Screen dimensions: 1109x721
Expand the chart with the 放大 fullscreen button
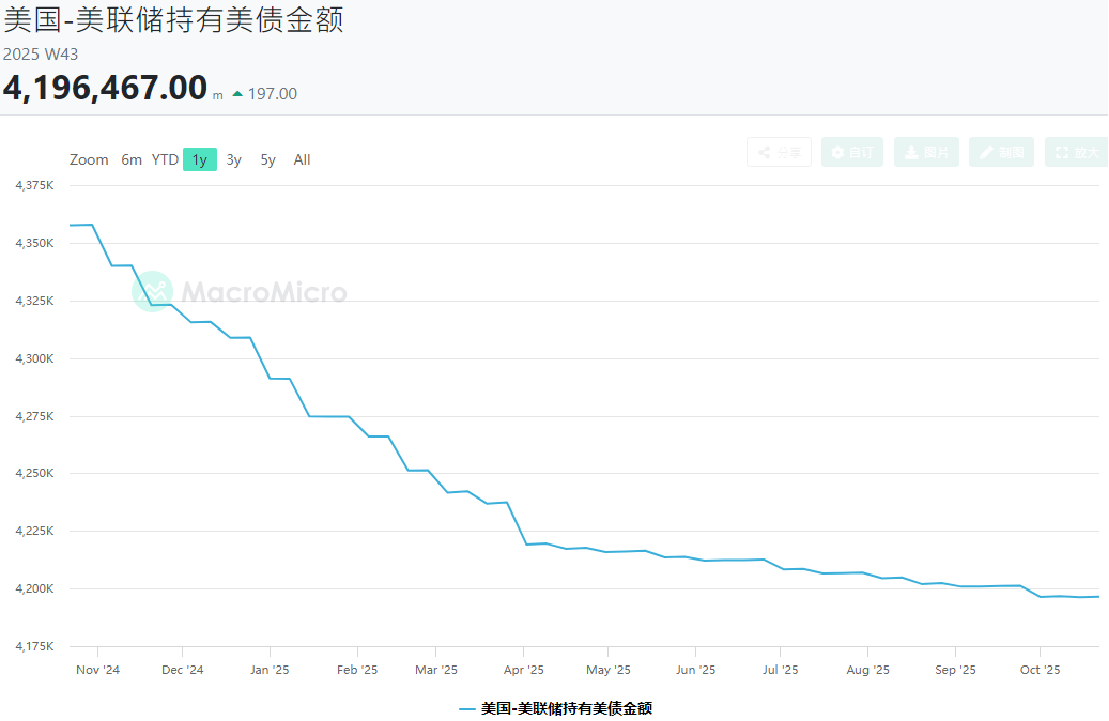[x=1076, y=152]
